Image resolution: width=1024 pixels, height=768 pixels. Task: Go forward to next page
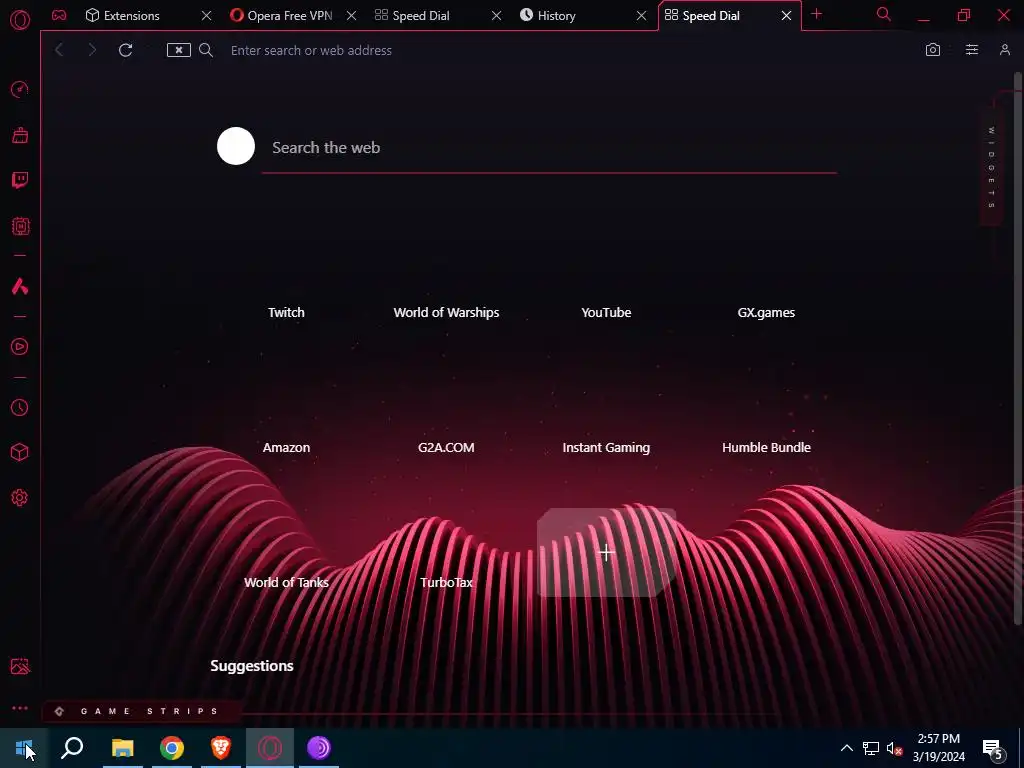click(x=92, y=50)
